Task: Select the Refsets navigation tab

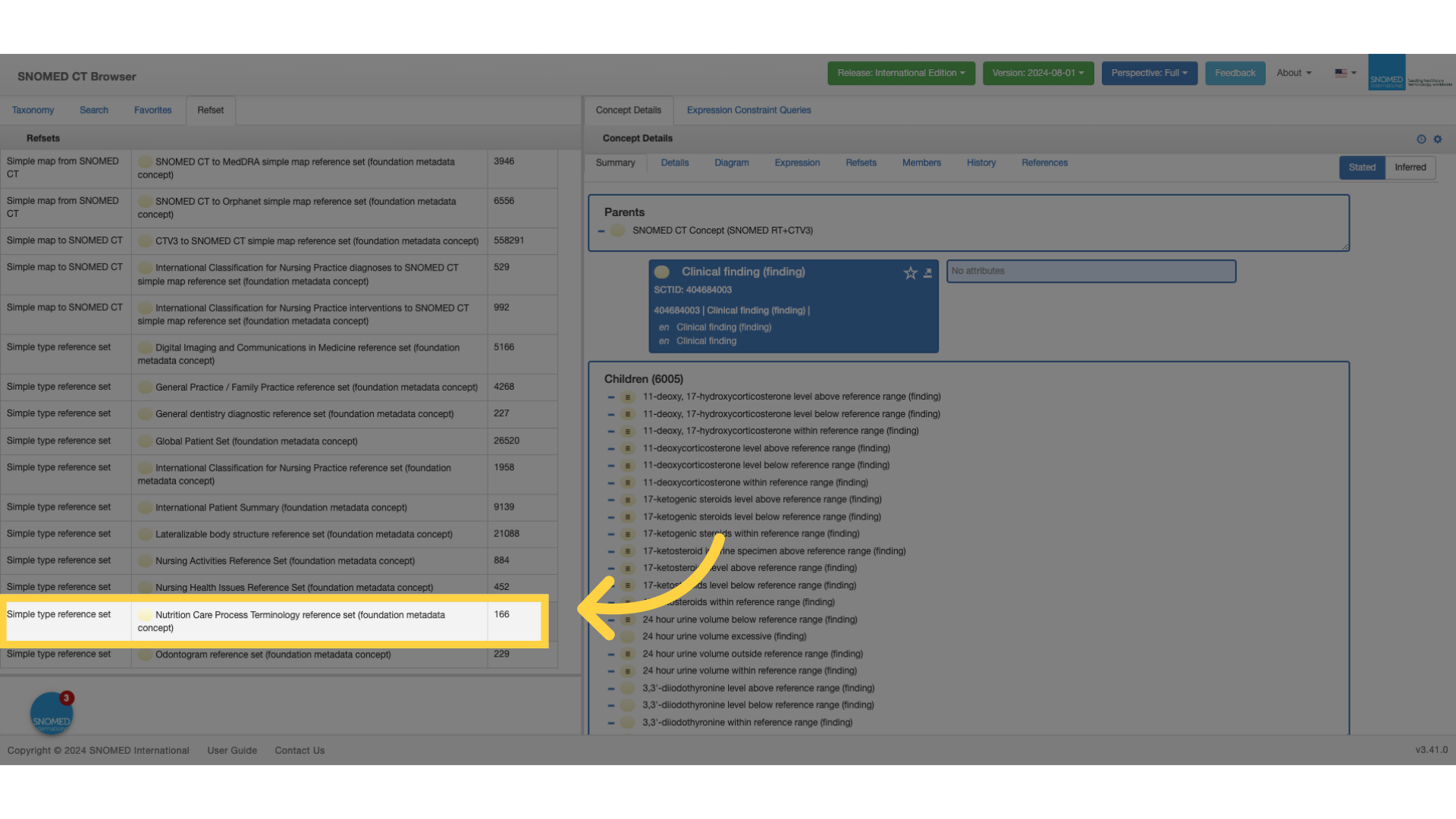Action: coord(210,110)
